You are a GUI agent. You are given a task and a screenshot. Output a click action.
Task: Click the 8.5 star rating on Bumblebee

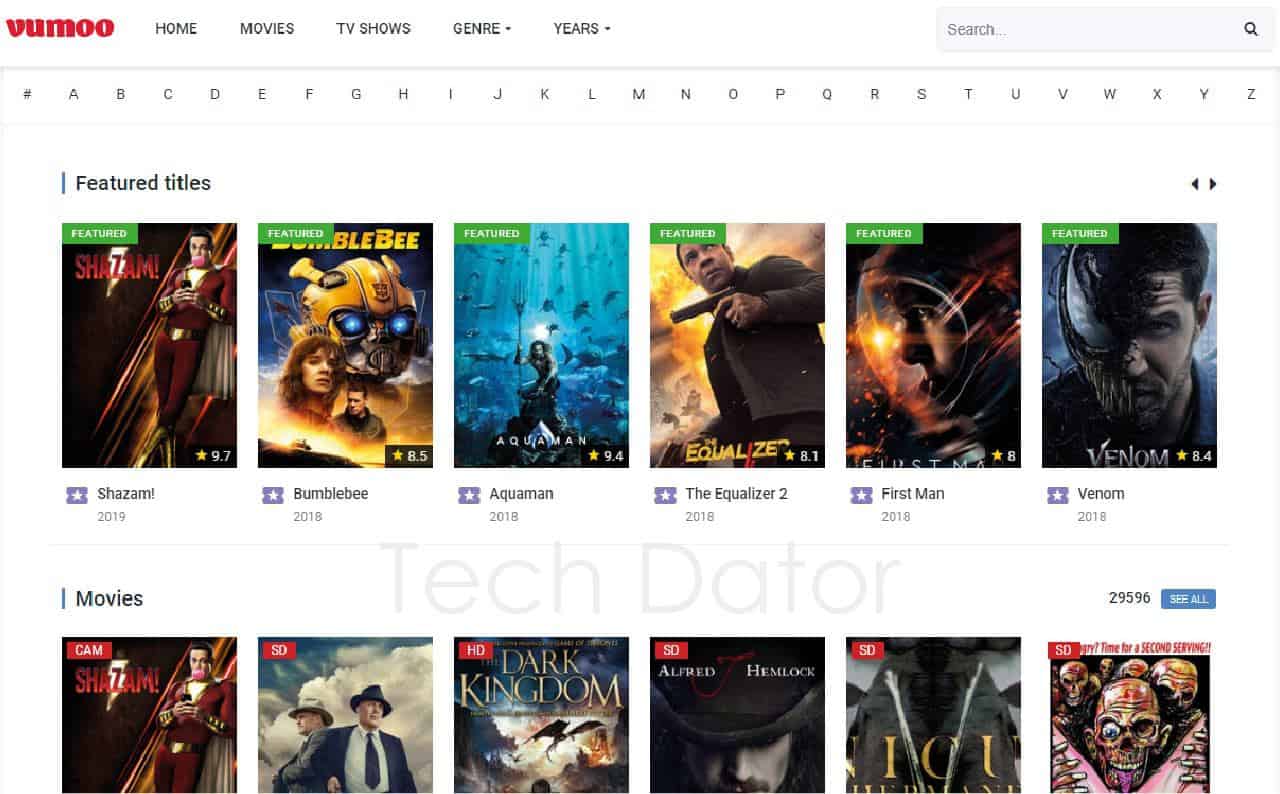[x=409, y=456]
